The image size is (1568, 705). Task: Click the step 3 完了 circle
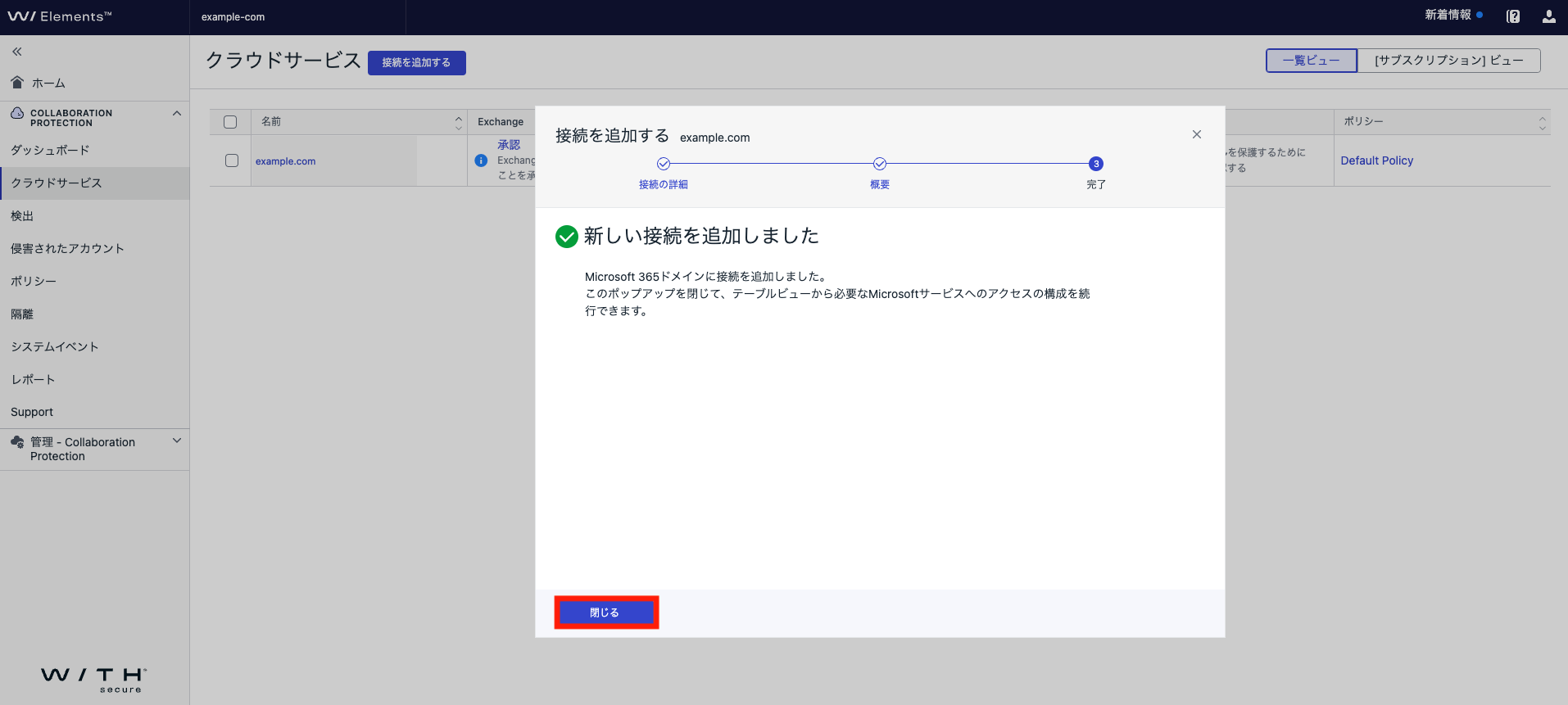(x=1096, y=164)
